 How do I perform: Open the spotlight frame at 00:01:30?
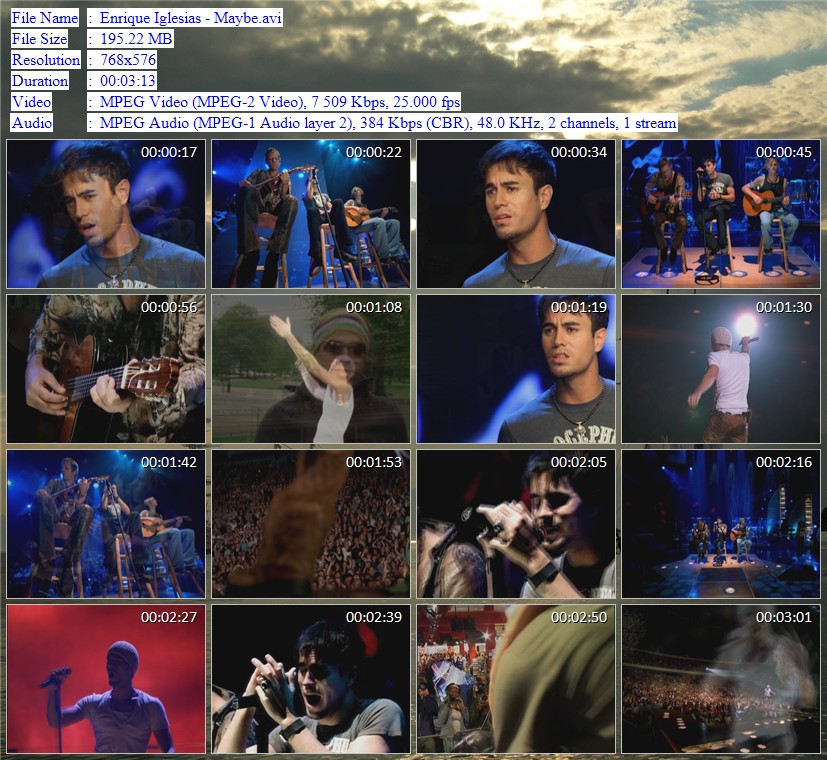pyautogui.click(x=721, y=369)
